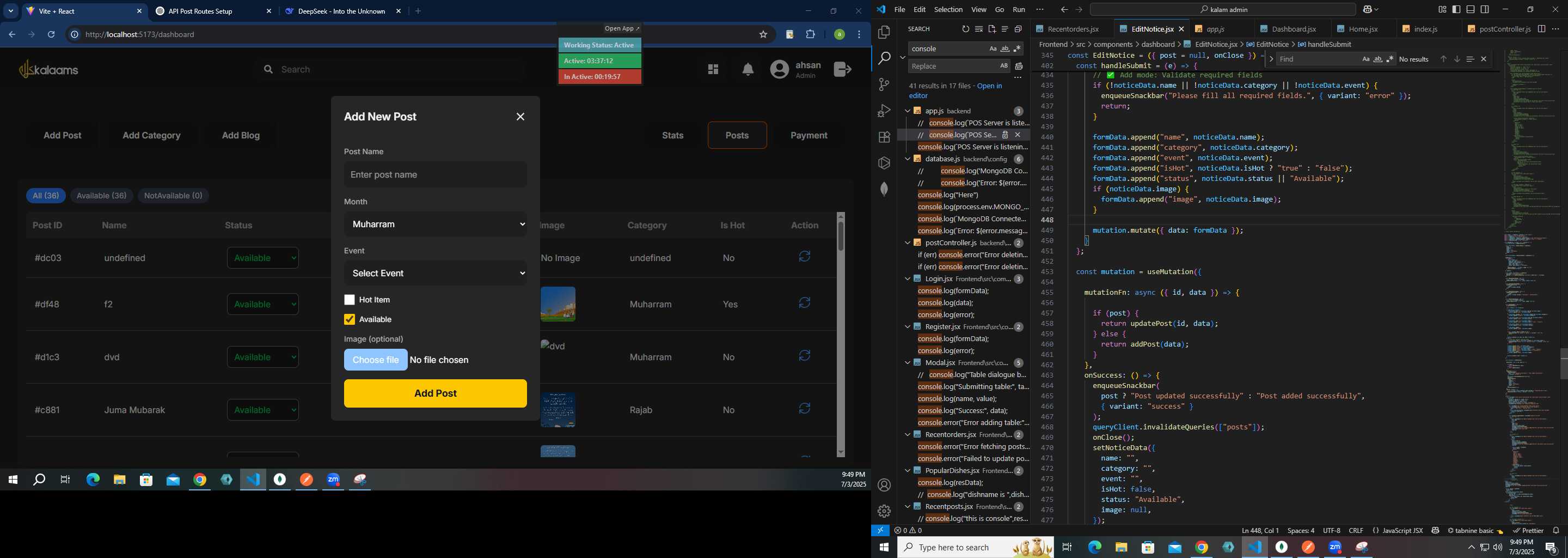Click the Payment button on dashboard

[809, 135]
